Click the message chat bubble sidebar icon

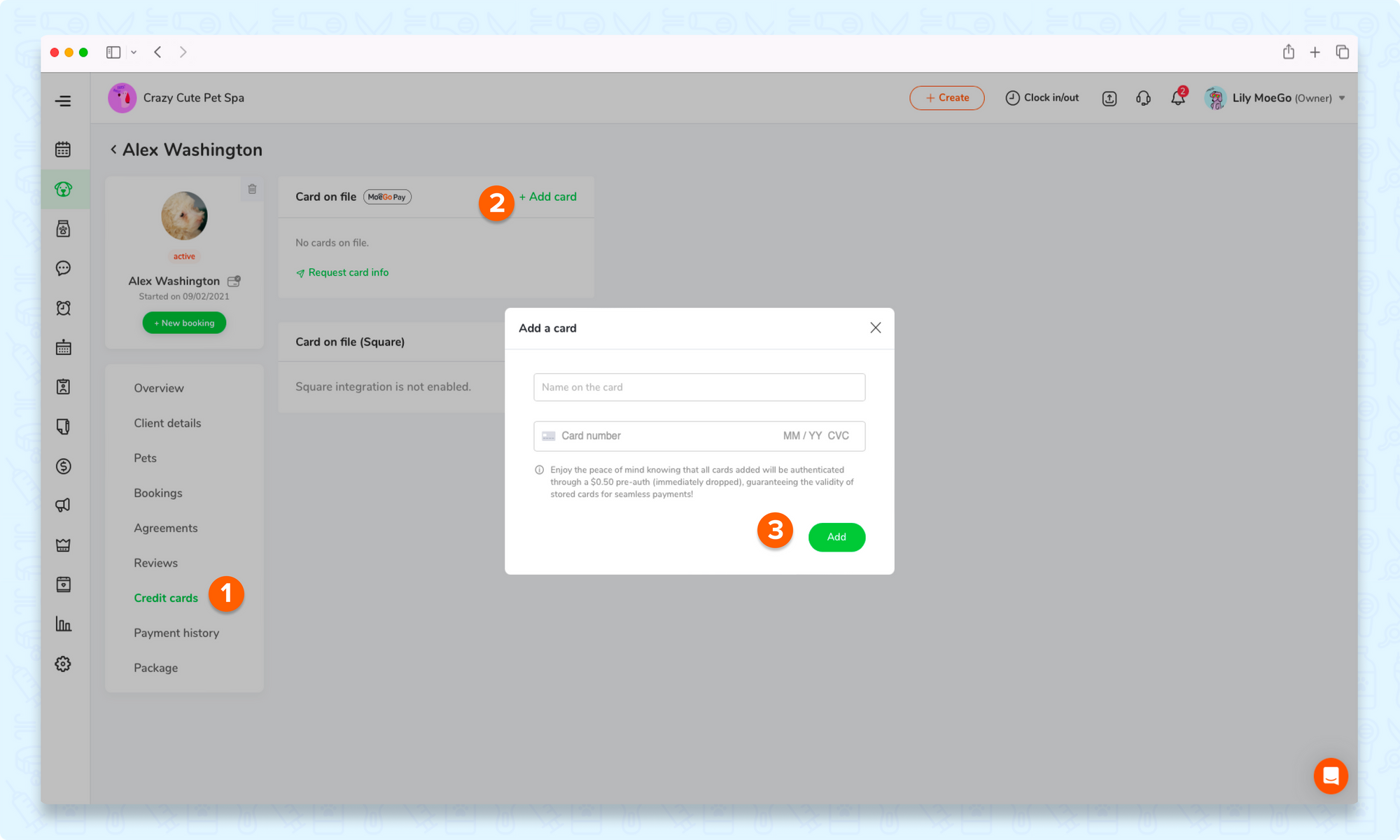click(63, 268)
